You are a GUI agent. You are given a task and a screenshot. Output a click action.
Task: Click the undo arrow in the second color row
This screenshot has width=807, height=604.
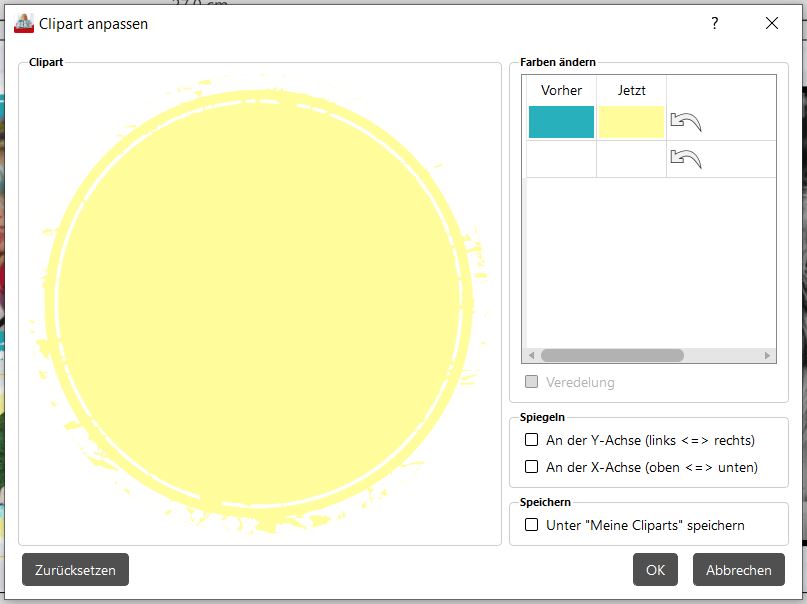point(685,158)
